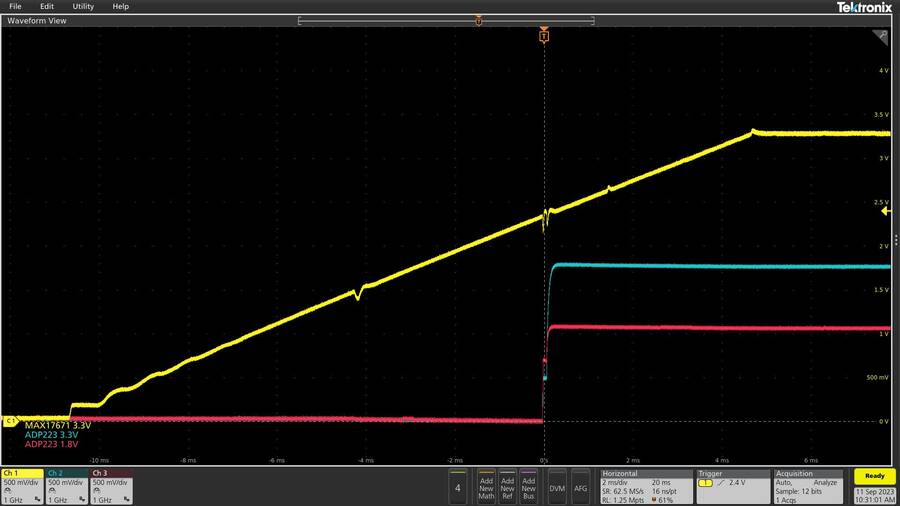
Task: Click the Add New Bus button
Action: (530, 486)
